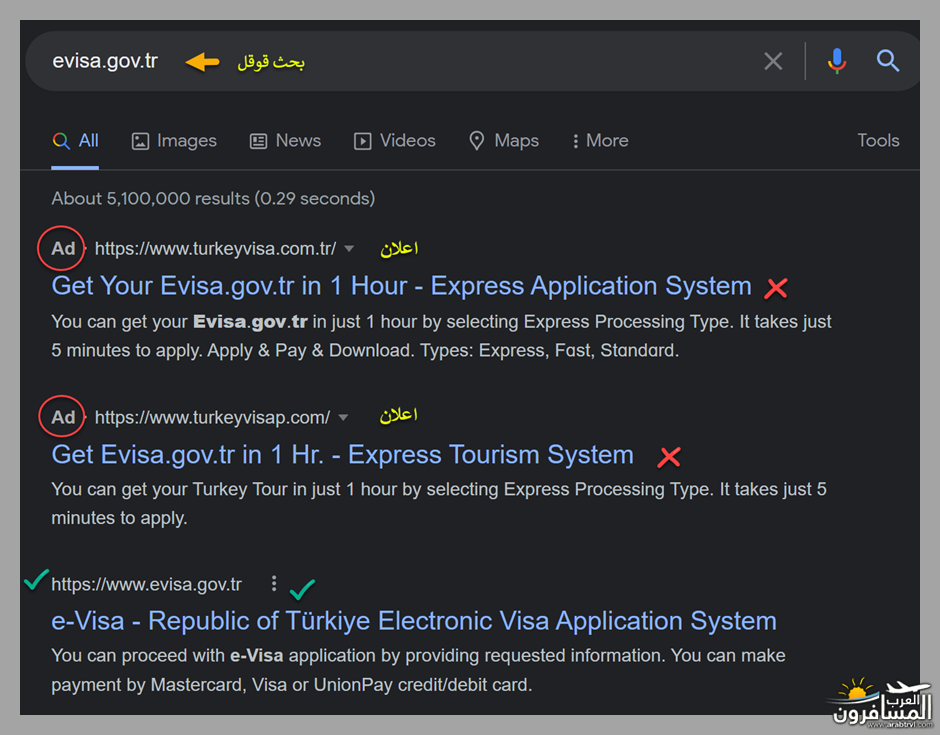Screen dimensions: 940x735
Task: Open three-dot menu beside www.evisa.gov.tr
Action: point(274,583)
